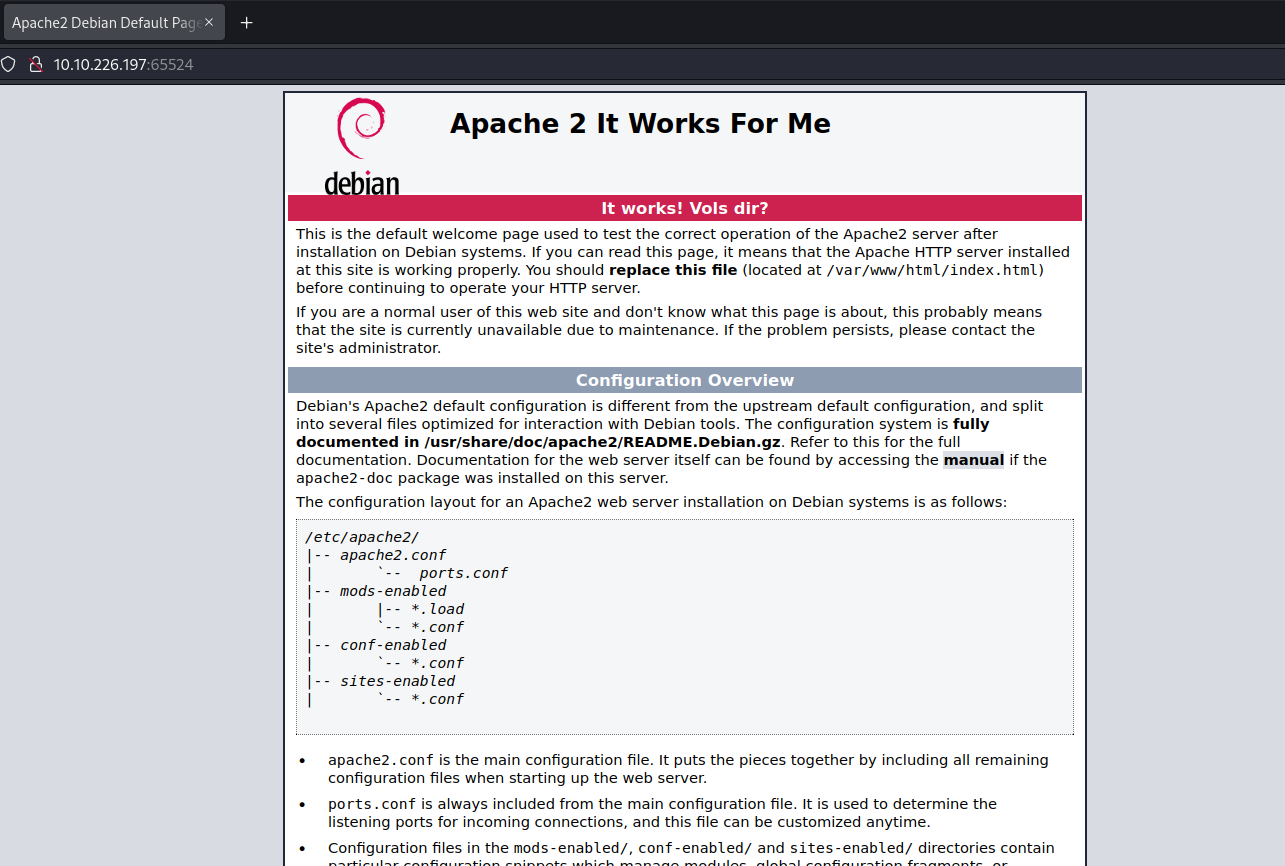
Task: Click the debian wordmark under the logo
Action: (x=361, y=184)
